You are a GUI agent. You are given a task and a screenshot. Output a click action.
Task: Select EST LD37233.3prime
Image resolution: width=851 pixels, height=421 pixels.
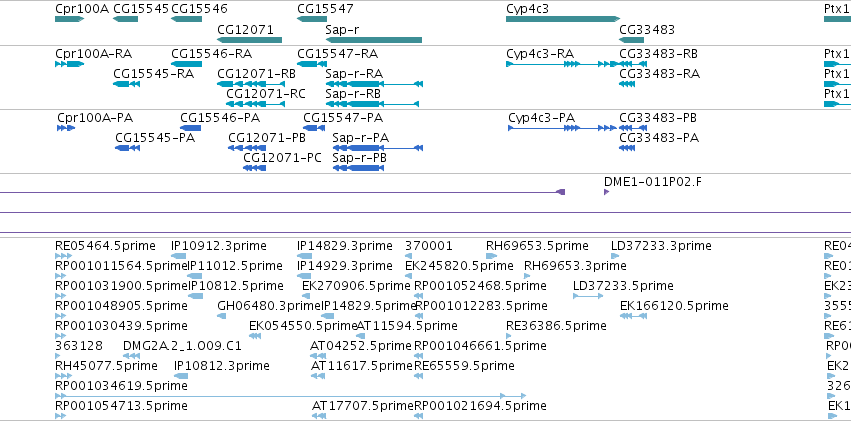(x=614, y=256)
